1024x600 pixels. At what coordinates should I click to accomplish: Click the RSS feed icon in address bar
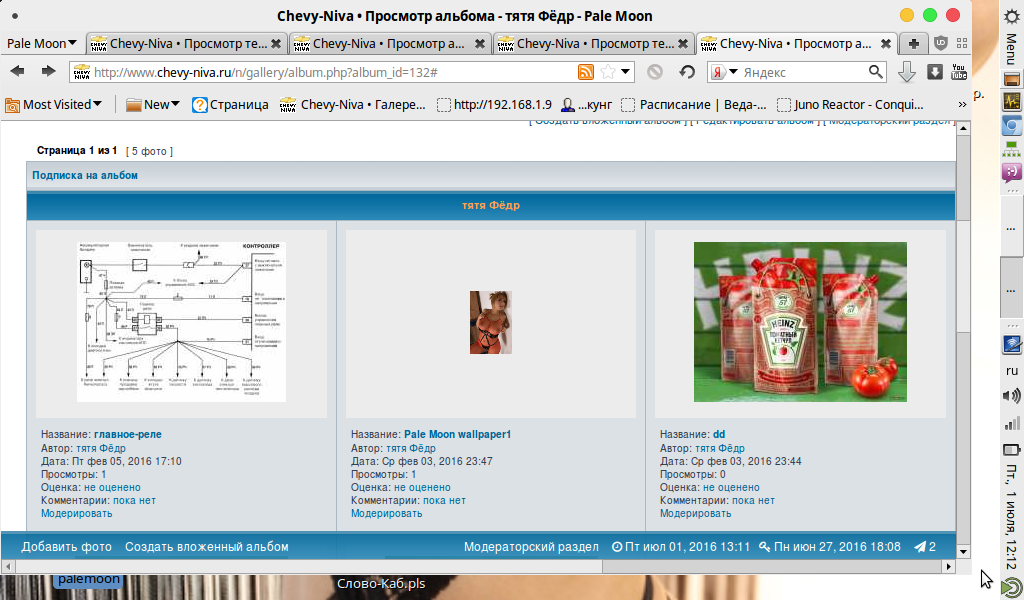(x=586, y=72)
